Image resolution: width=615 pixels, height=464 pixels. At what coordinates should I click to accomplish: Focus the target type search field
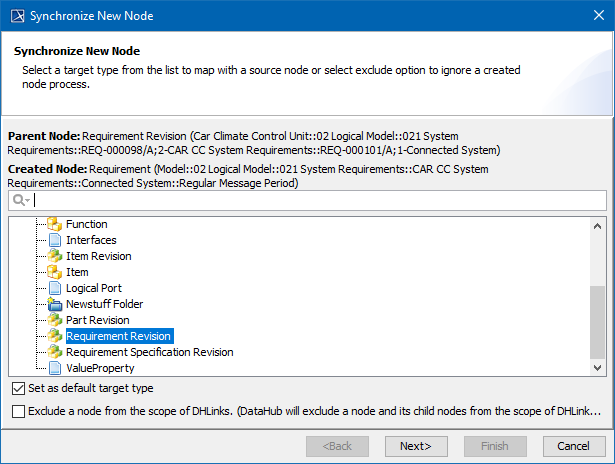[x=318, y=200]
